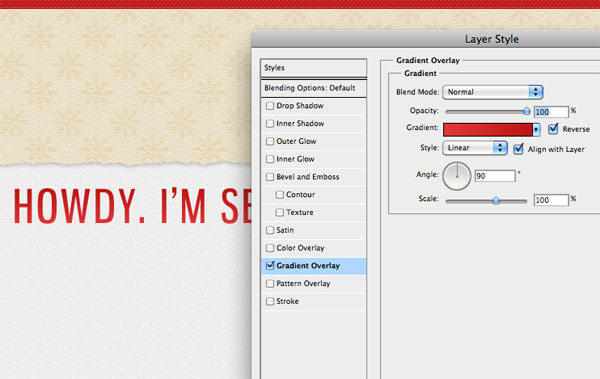
Task: Tick the Outer Glow checkbox
Action: [270, 141]
